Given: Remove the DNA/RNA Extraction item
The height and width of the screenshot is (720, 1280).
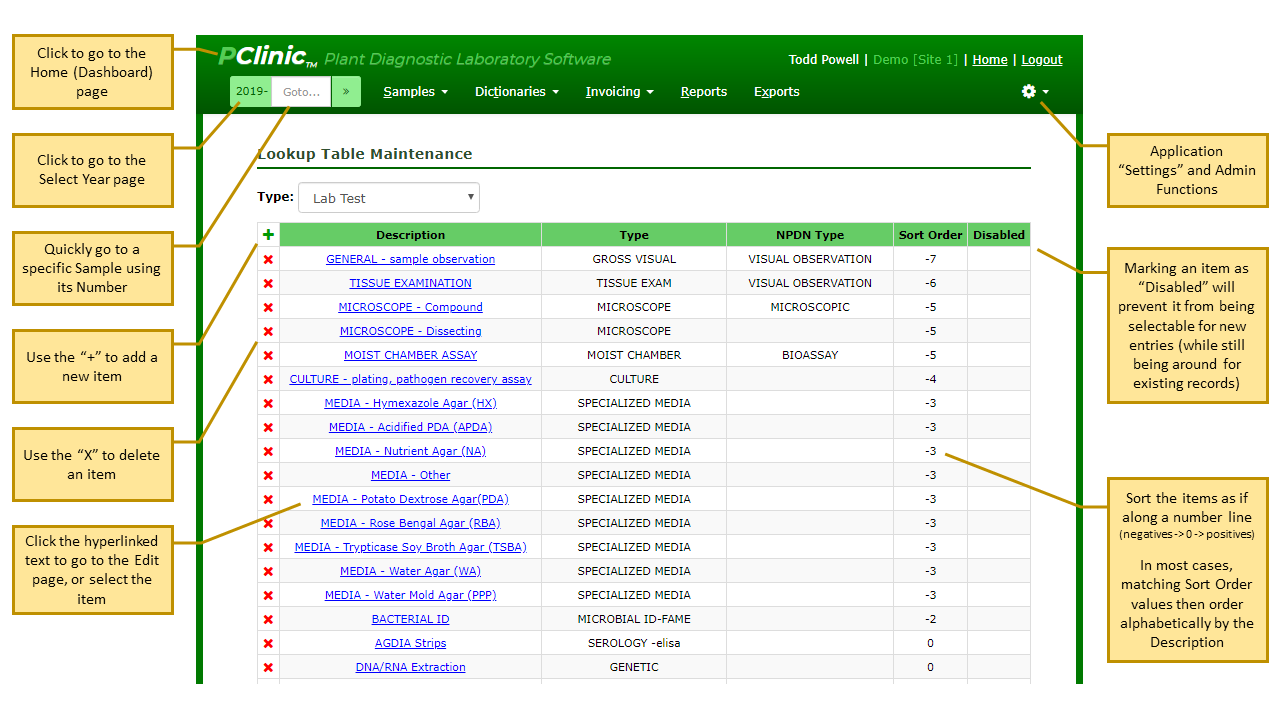Looking at the screenshot, I should [x=268, y=667].
